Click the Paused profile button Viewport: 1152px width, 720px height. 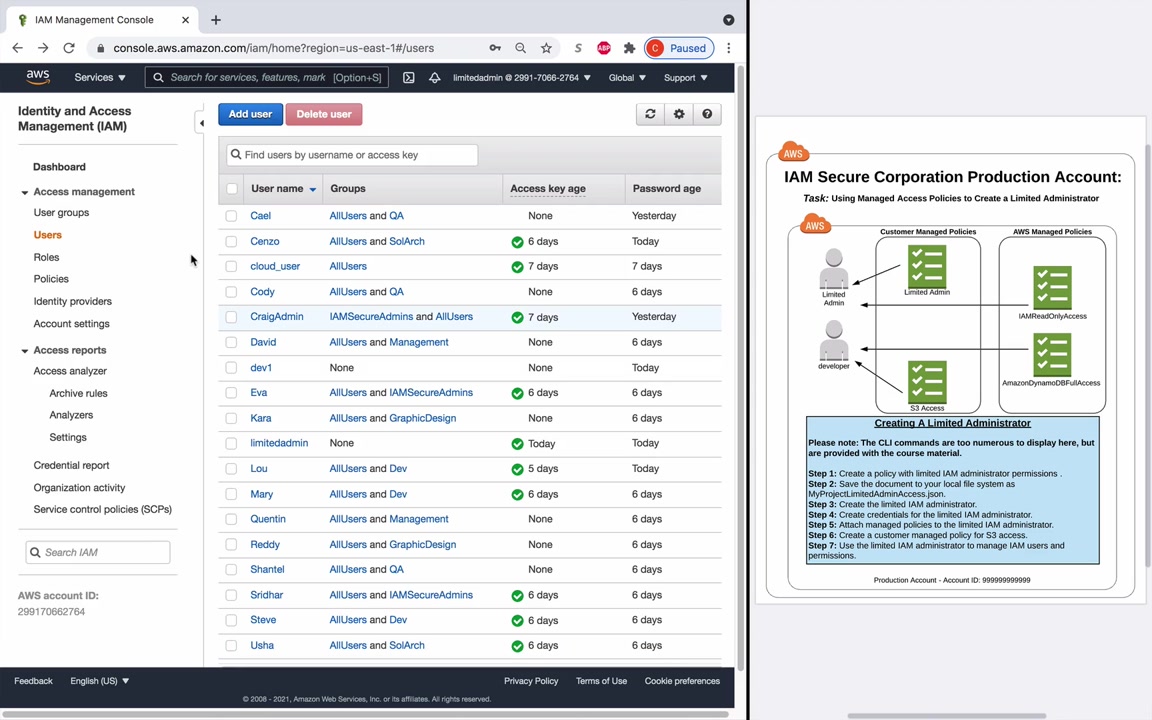(679, 48)
